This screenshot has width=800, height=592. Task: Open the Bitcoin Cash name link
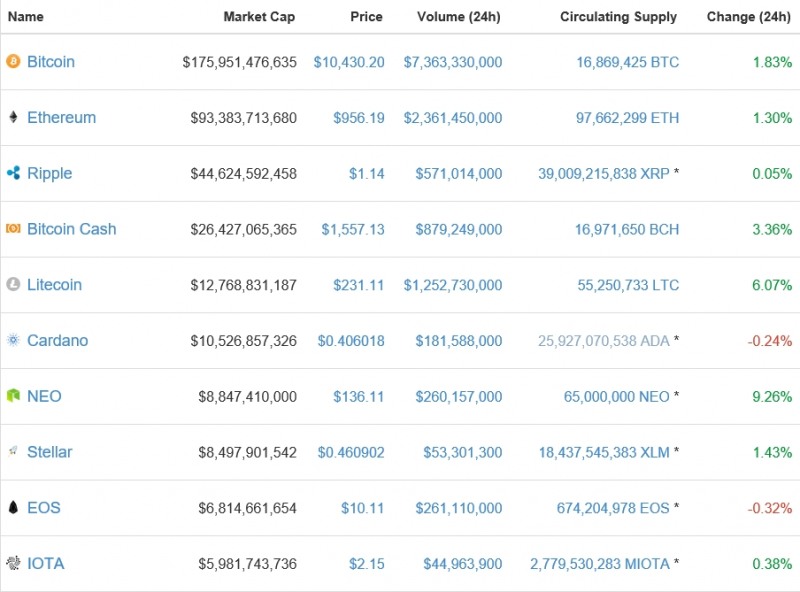click(71, 229)
